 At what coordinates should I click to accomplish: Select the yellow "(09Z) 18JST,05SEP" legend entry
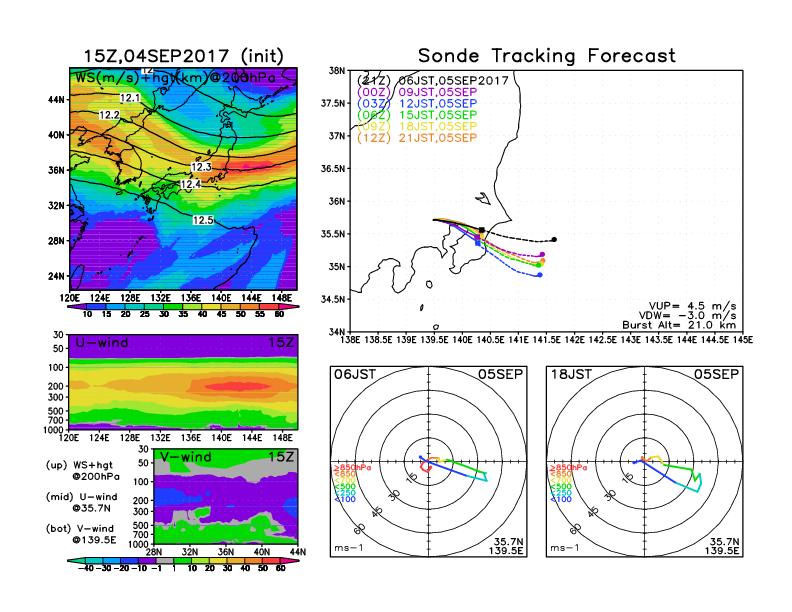[x=417, y=127]
